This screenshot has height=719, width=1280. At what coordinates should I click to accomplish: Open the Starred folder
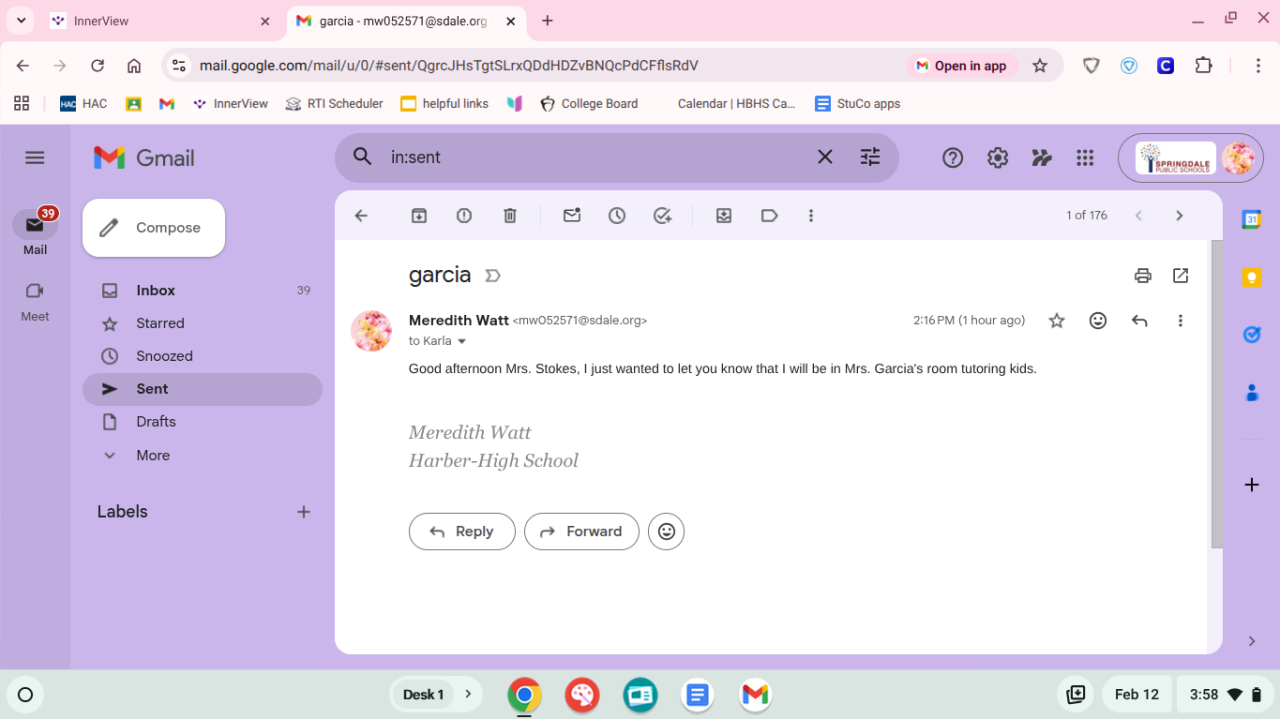click(x=202, y=323)
